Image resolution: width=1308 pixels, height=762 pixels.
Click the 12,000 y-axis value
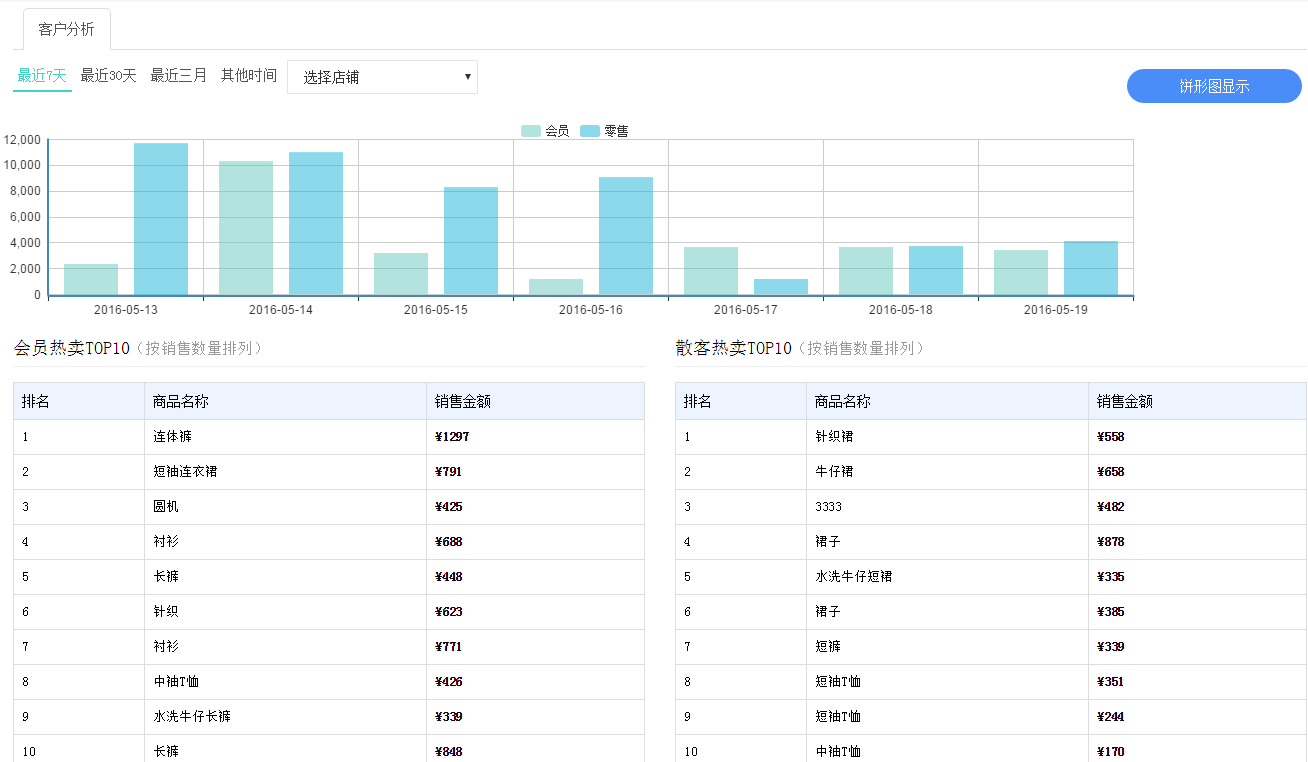[22, 140]
